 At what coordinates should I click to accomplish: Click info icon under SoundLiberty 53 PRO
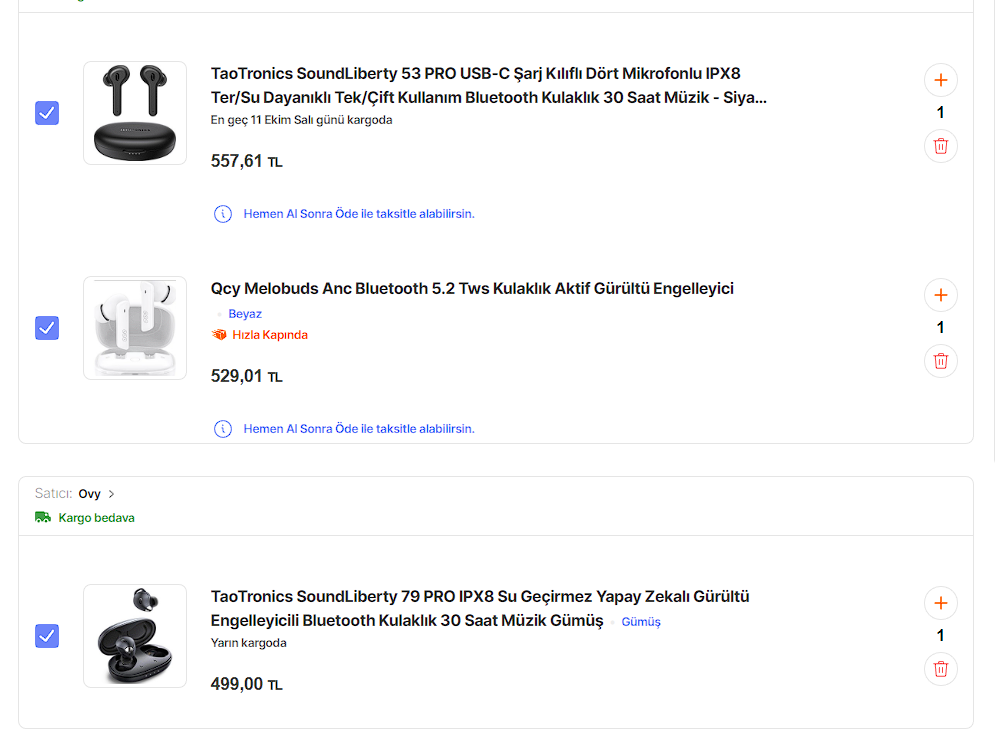pos(223,214)
